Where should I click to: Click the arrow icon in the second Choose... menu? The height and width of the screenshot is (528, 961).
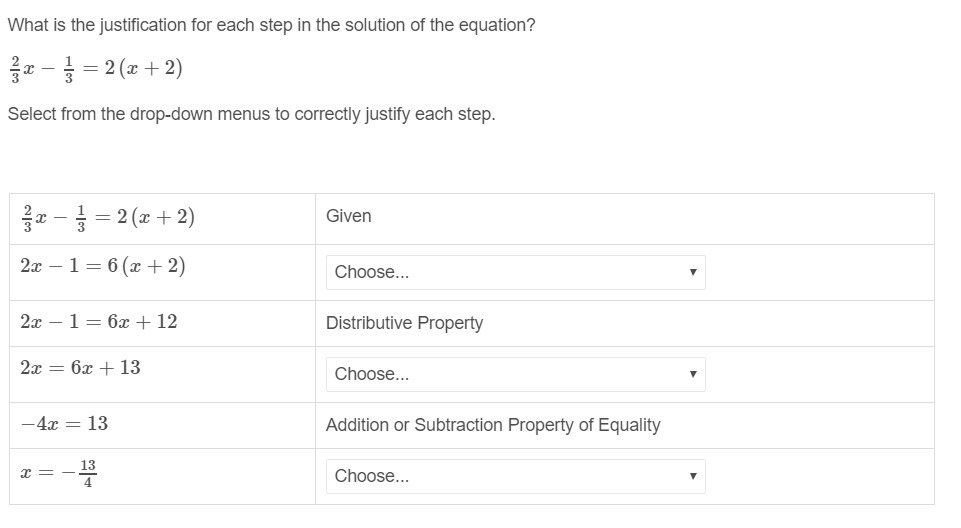click(692, 374)
